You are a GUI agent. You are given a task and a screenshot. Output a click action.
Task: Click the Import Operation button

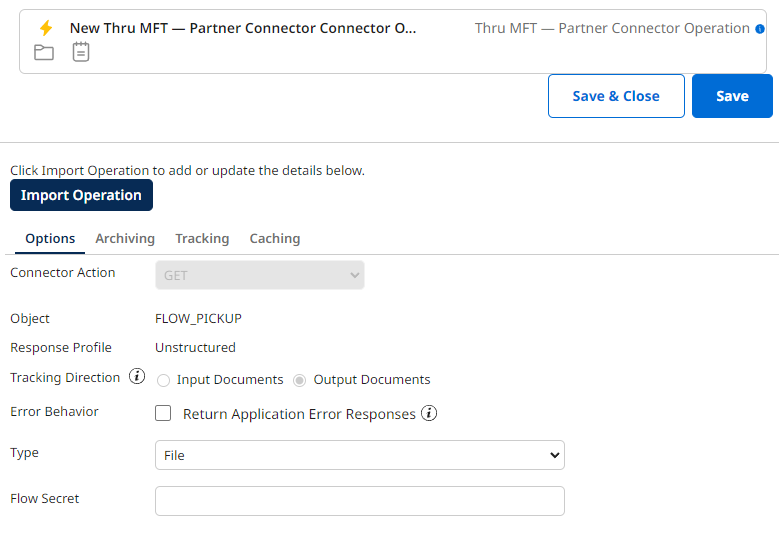click(81, 195)
